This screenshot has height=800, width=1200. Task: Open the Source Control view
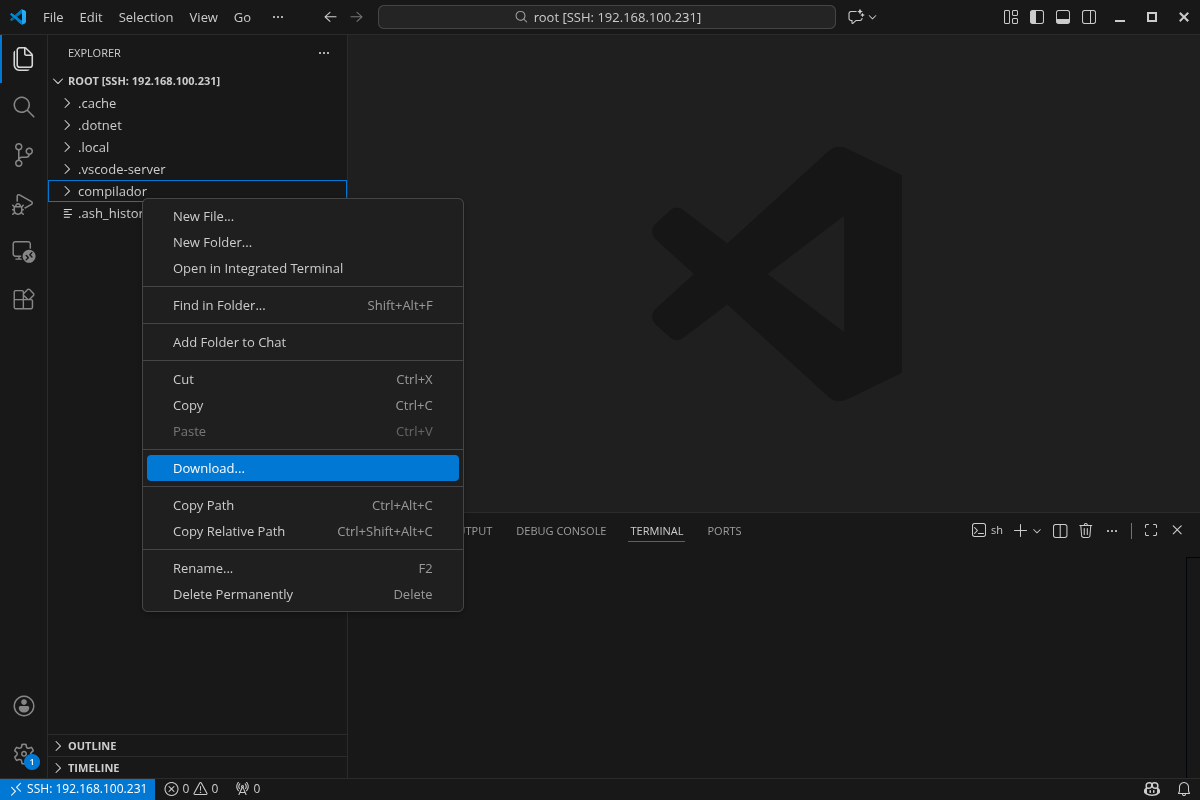pos(23,155)
